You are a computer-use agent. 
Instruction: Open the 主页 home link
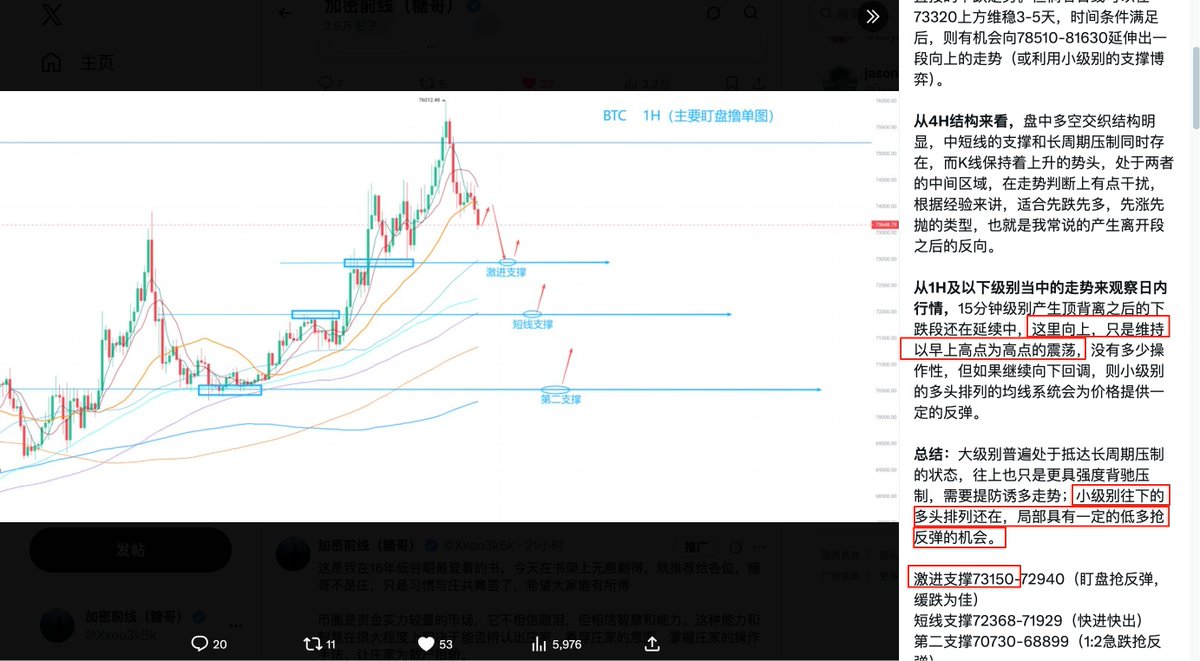tap(98, 62)
